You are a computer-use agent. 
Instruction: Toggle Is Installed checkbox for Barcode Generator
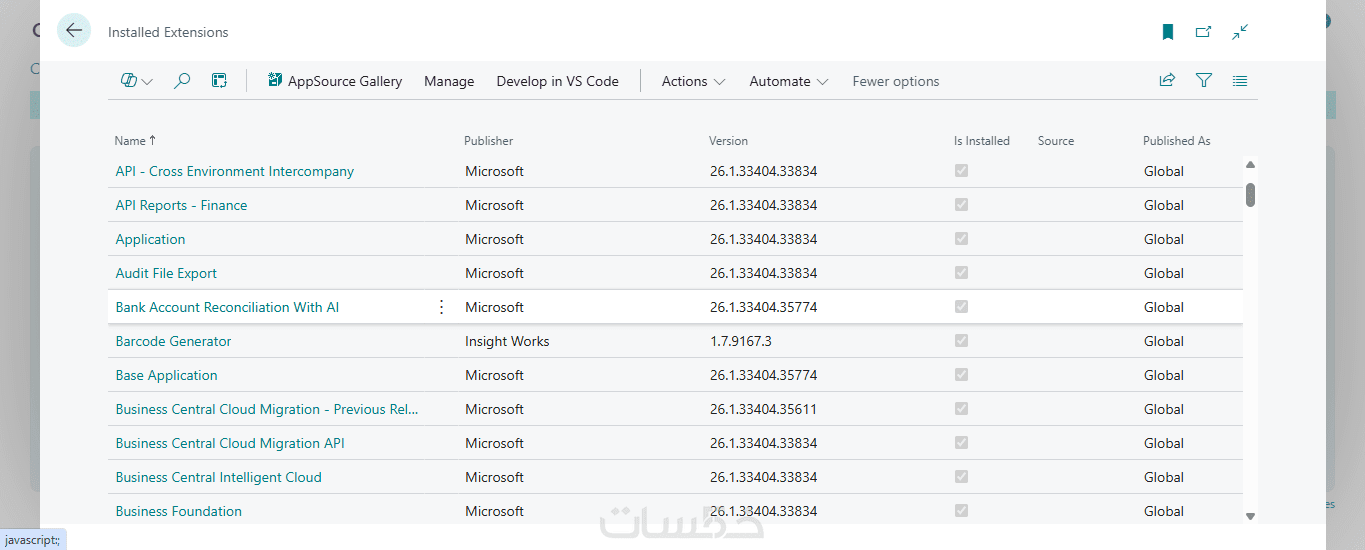point(961,341)
